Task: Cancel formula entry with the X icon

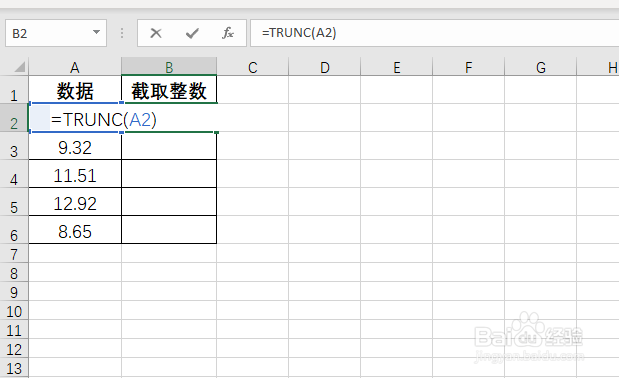Action: click(x=156, y=33)
